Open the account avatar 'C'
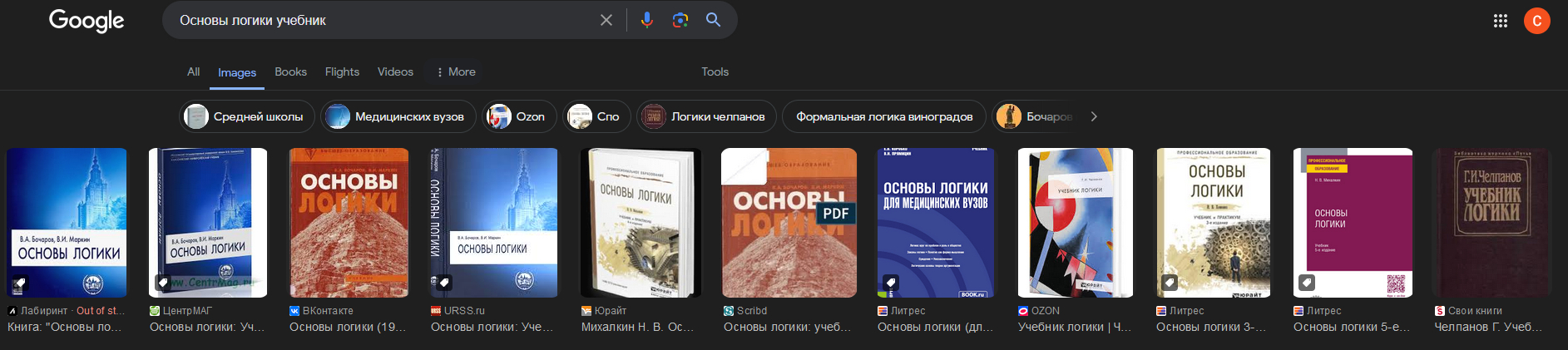This screenshot has width=1568, height=350. tap(1536, 21)
